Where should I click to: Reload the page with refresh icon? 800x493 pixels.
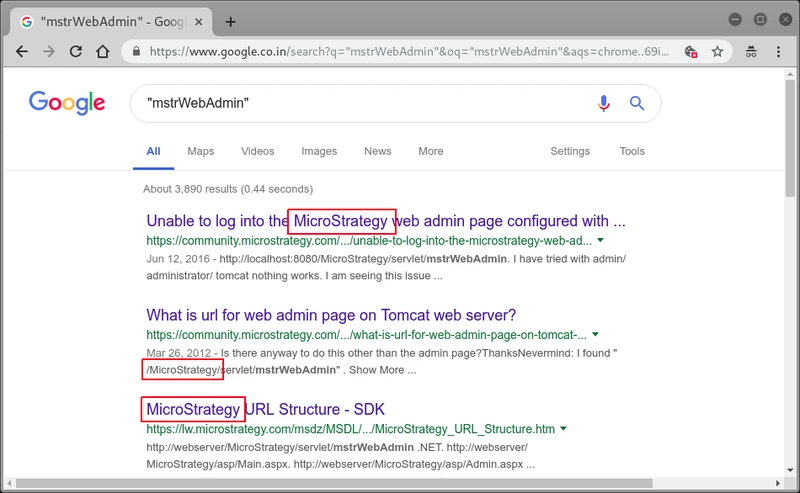tap(76, 52)
